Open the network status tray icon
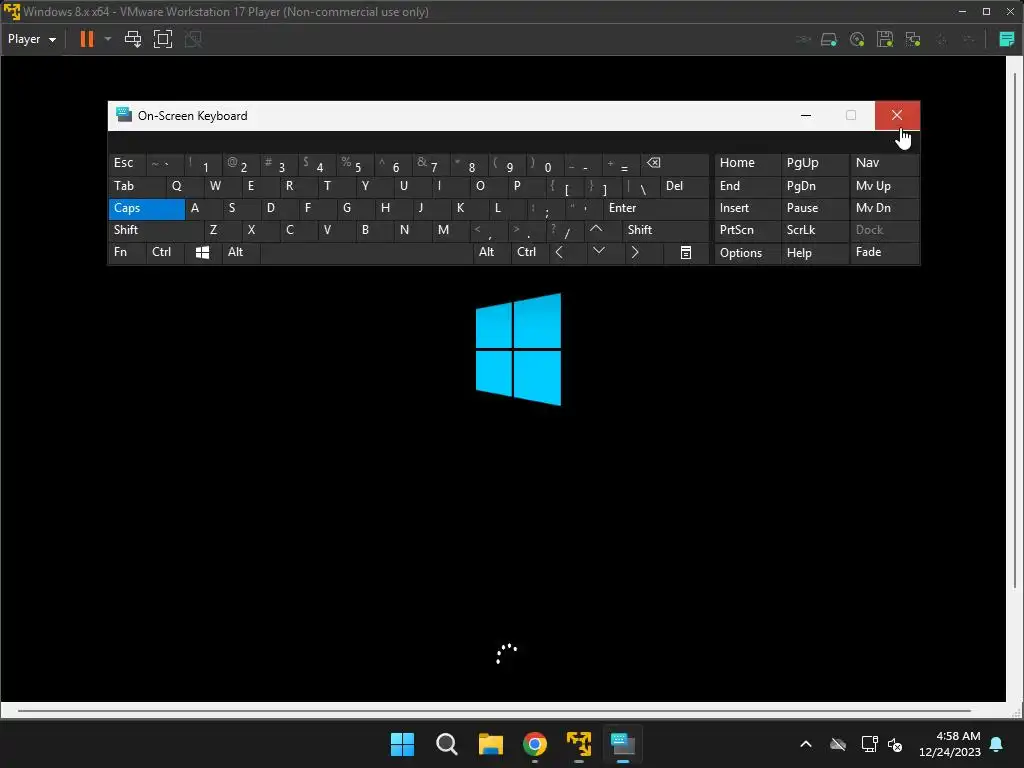The image size is (1024, 768). pyautogui.click(x=869, y=744)
